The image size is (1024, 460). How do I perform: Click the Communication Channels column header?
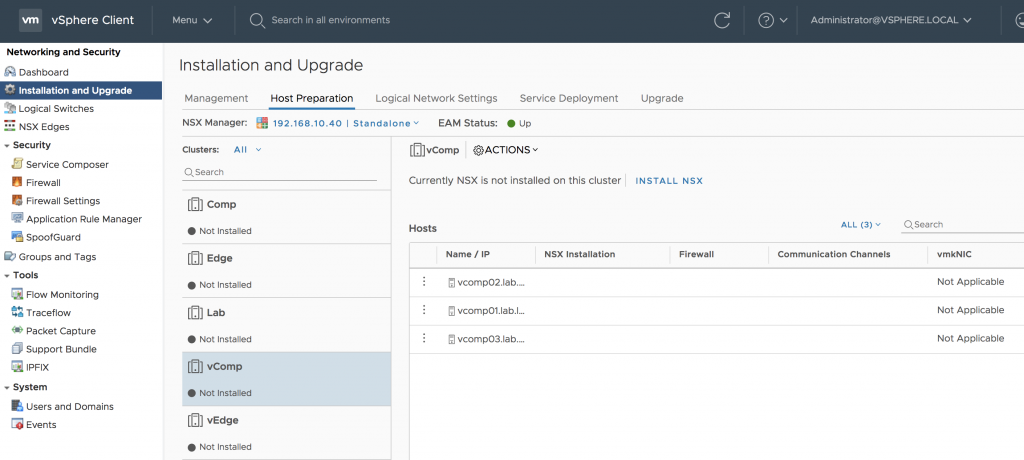click(834, 254)
